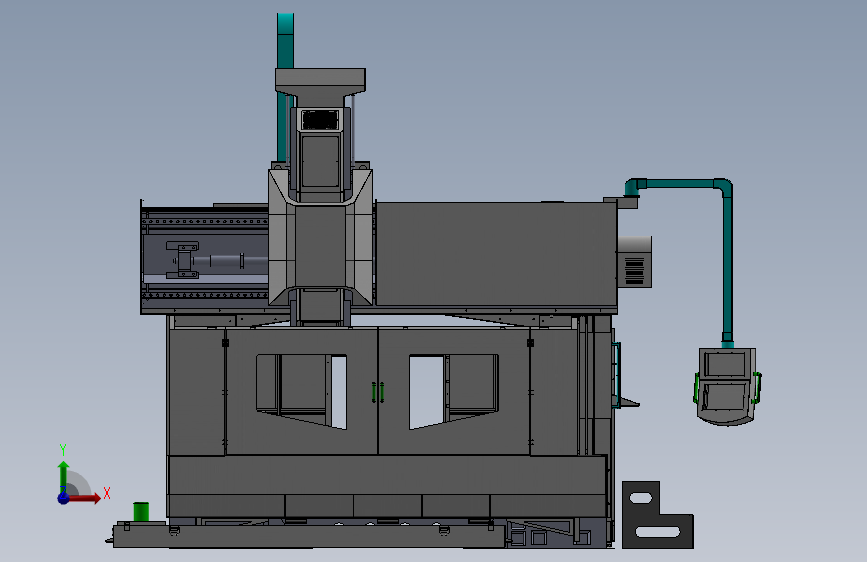The image size is (867, 562).
Task: Click the X label of the triad
Action: 107,493
